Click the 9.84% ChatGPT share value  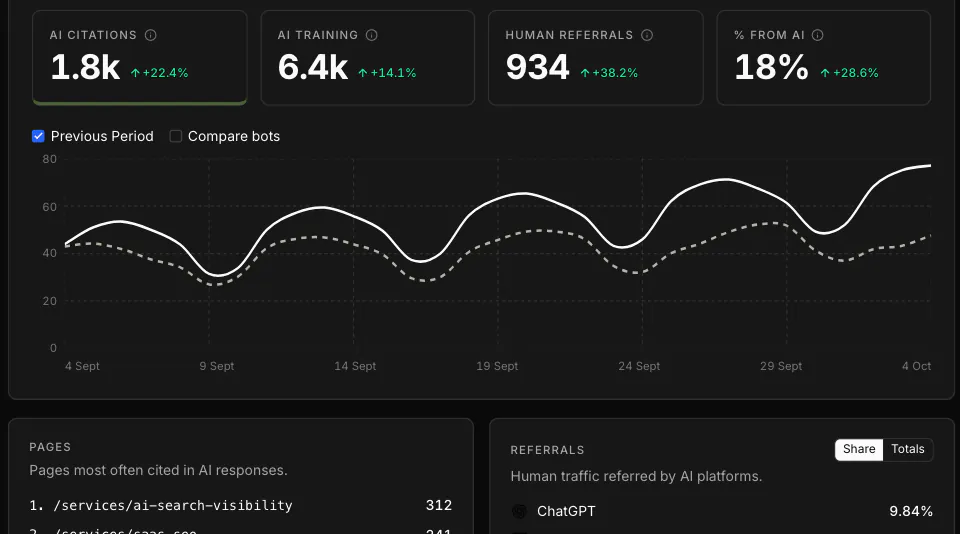(911, 511)
